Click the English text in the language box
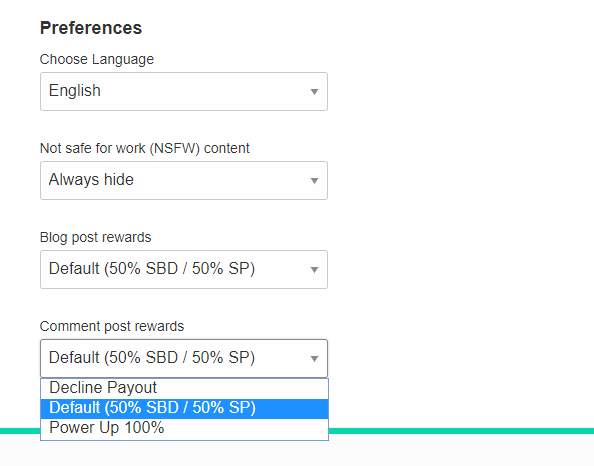The width and height of the screenshot is (594, 466). point(75,91)
